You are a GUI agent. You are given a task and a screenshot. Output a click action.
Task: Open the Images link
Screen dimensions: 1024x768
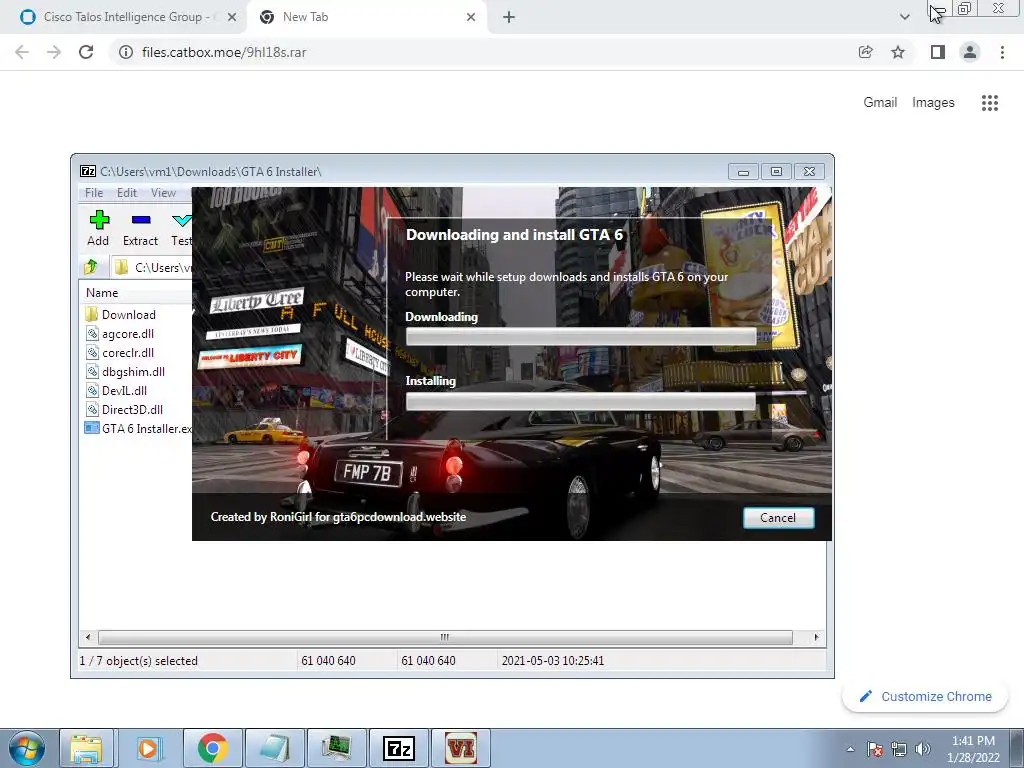pyautogui.click(x=933, y=103)
